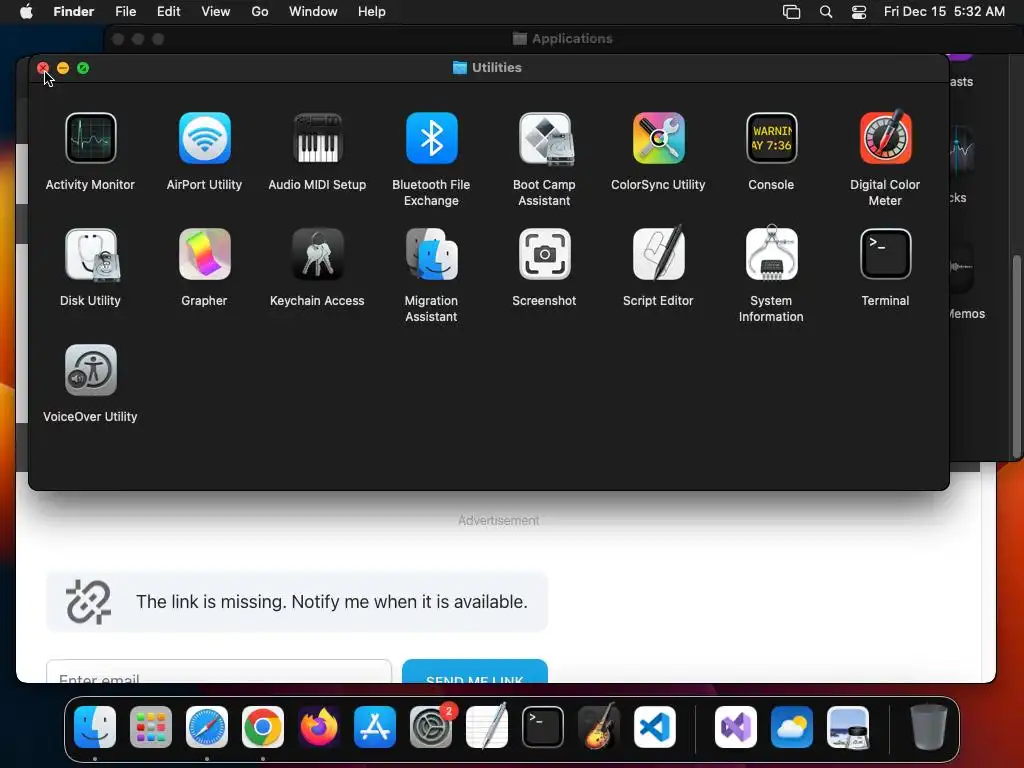Open the Terminal icon in Utilities
This screenshot has height=768, width=1024.
(x=885, y=254)
